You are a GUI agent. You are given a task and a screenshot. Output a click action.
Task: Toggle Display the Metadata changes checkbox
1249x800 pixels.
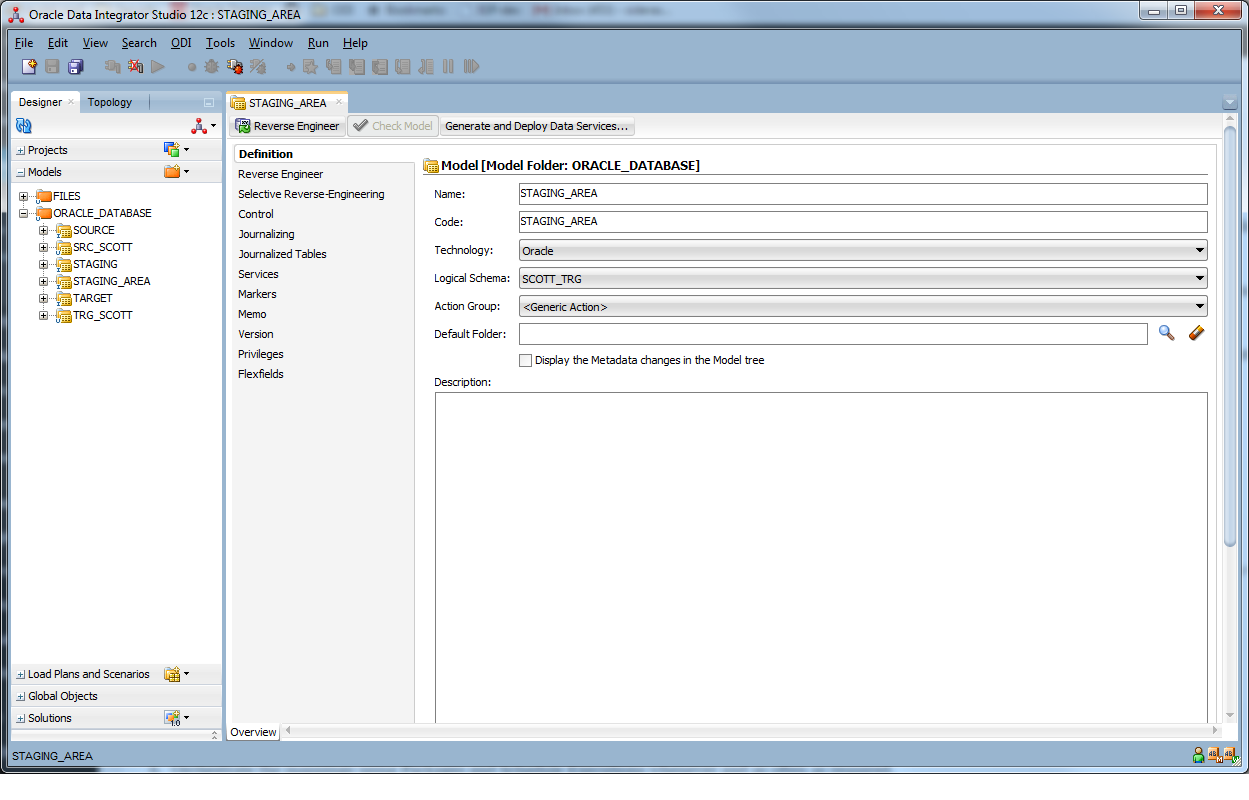point(526,360)
